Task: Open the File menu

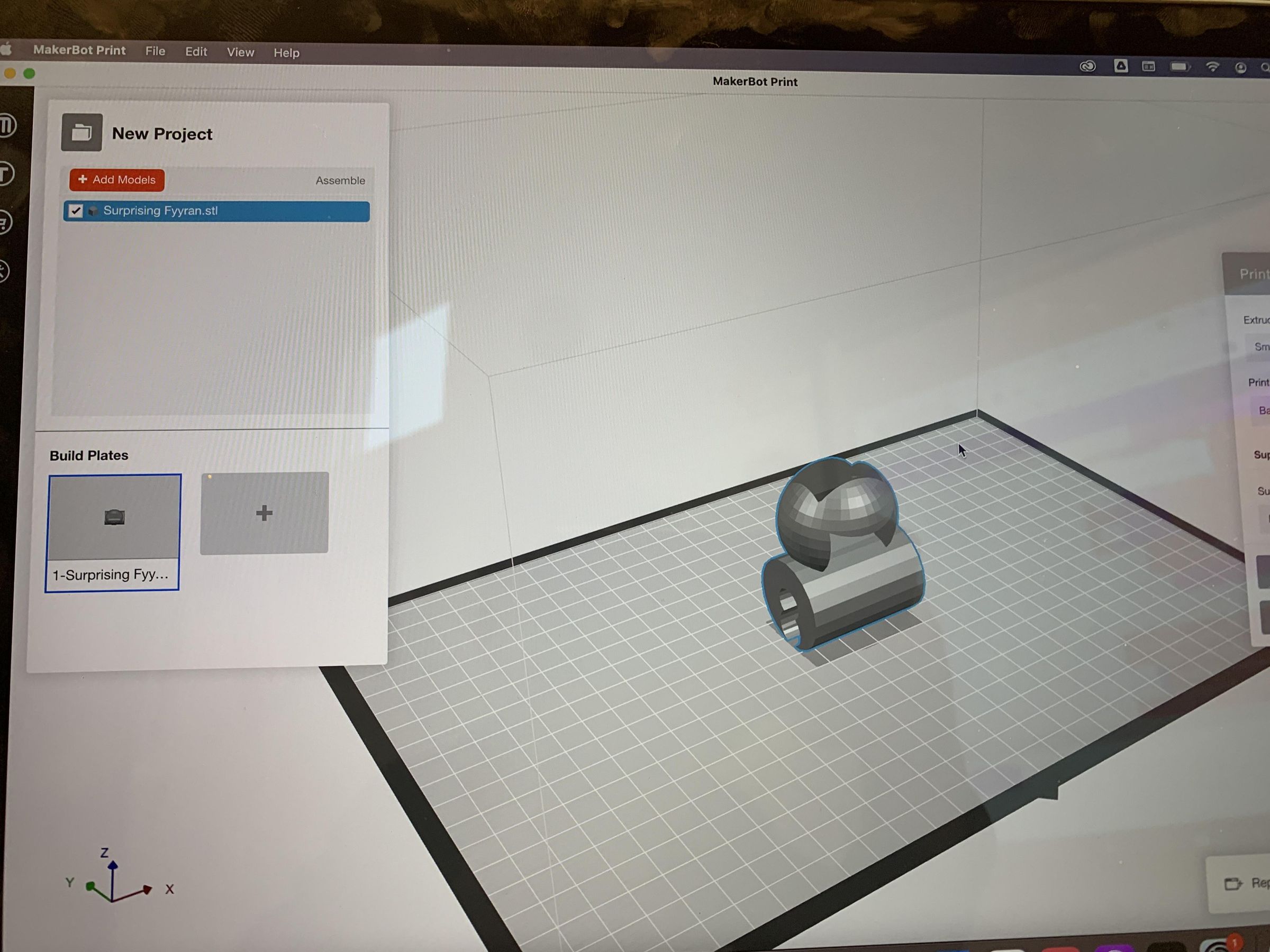Action: tap(155, 51)
